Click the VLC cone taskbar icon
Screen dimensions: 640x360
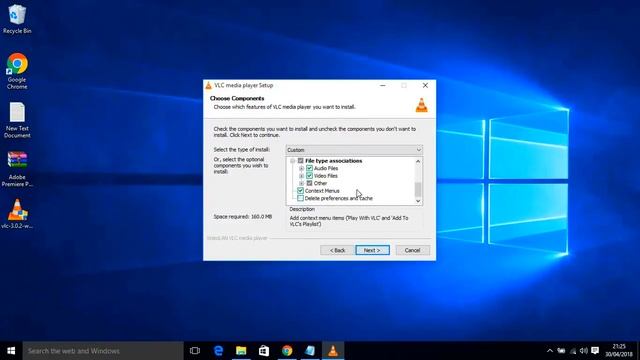333,351
